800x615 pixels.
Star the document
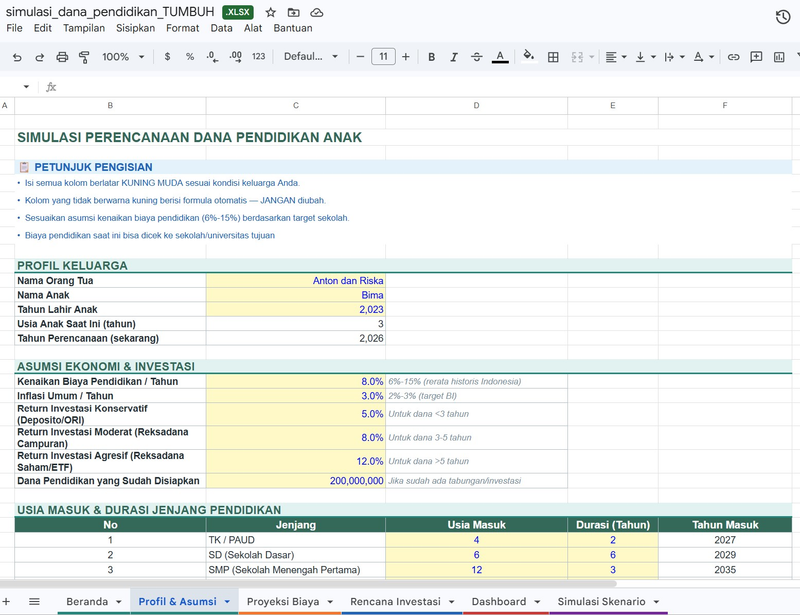270,12
